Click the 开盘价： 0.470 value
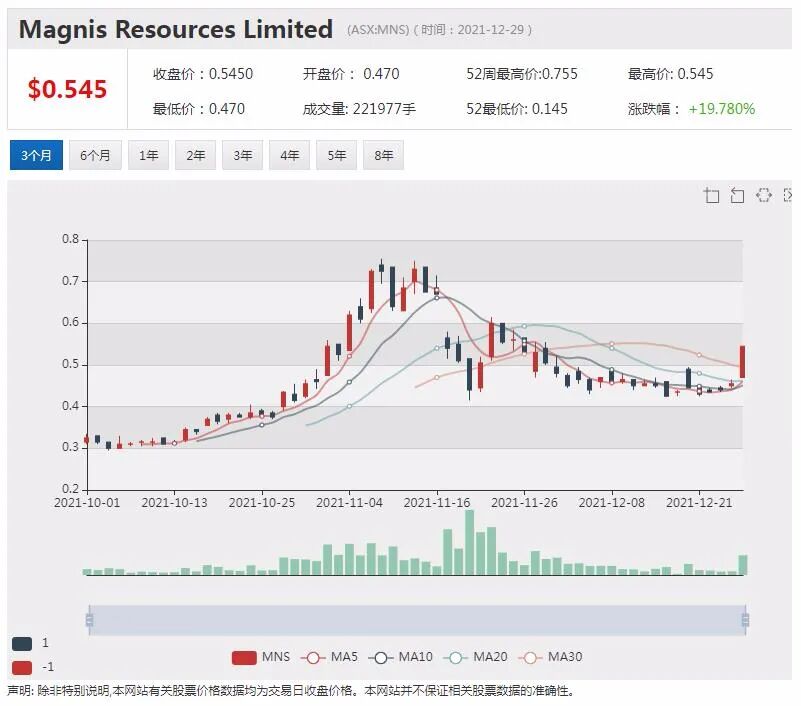This screenshot has width=801, height=706. [x=351, y=74]
